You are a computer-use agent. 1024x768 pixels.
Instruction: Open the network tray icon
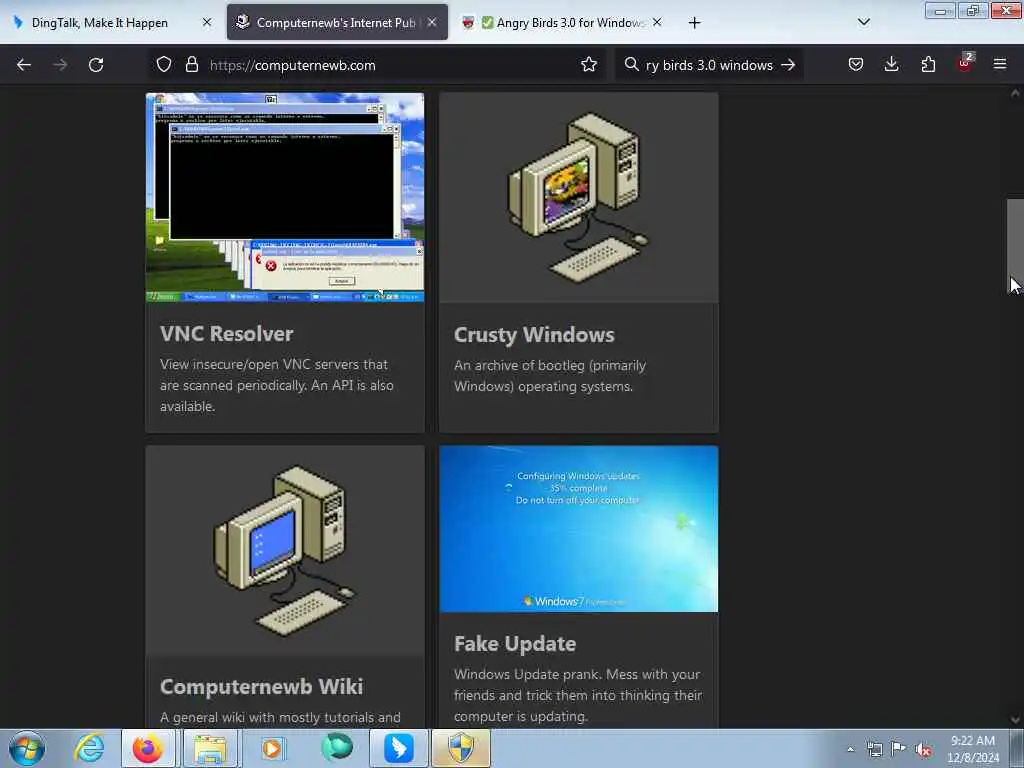pos(874,749)
